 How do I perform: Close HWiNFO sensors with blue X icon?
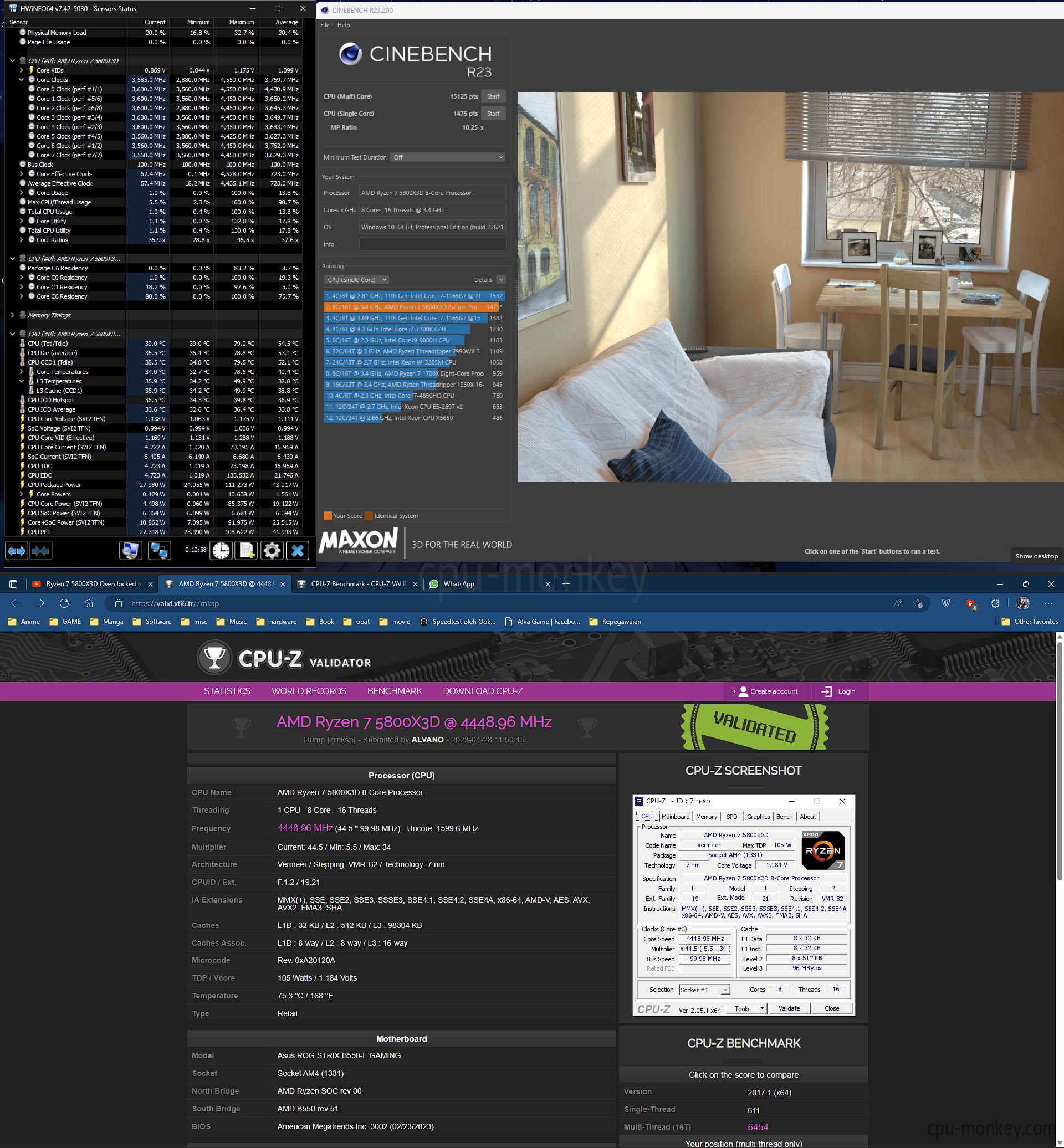click(x=298, y=551)
